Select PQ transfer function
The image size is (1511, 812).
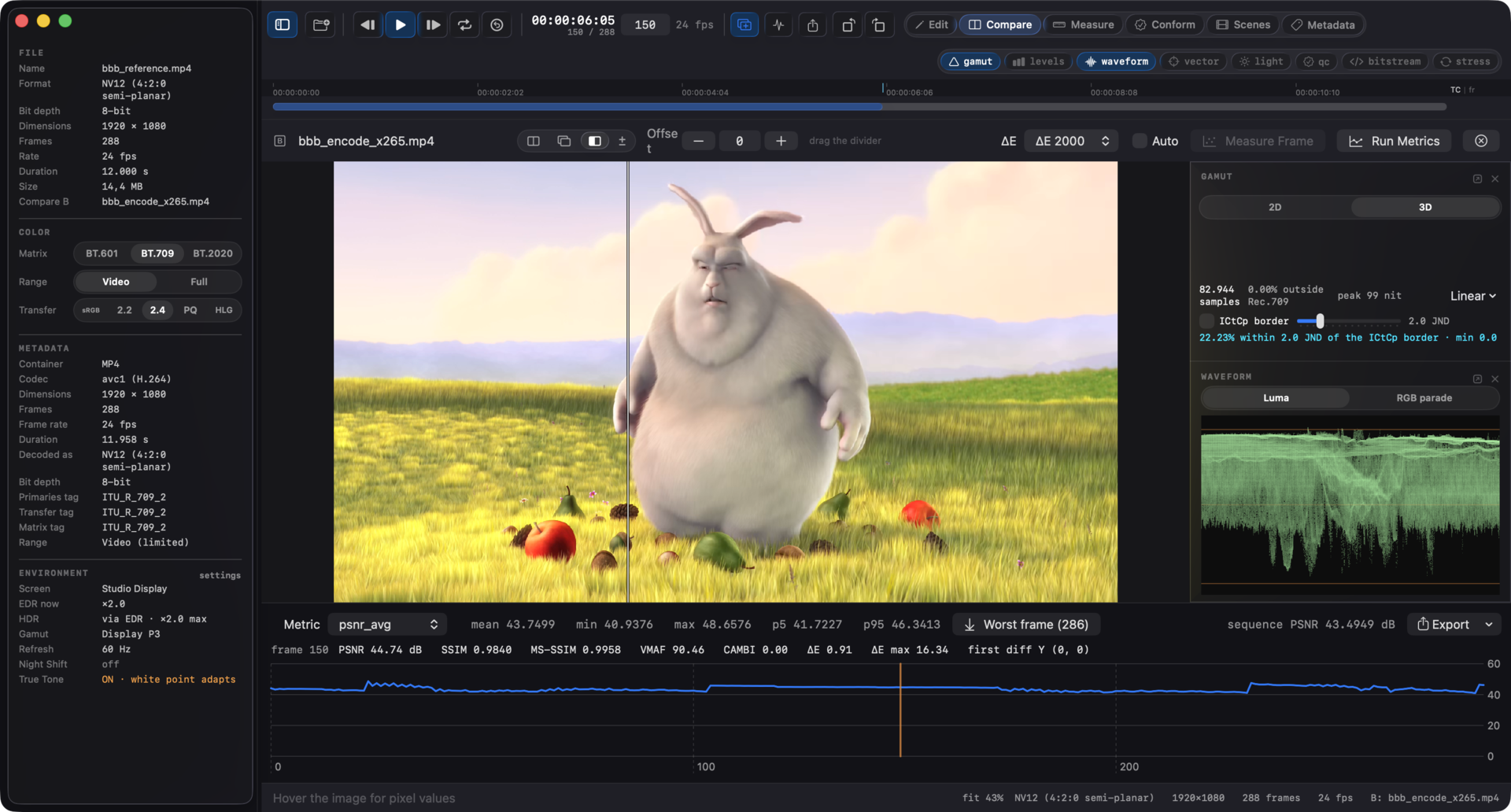click(190, 310)
